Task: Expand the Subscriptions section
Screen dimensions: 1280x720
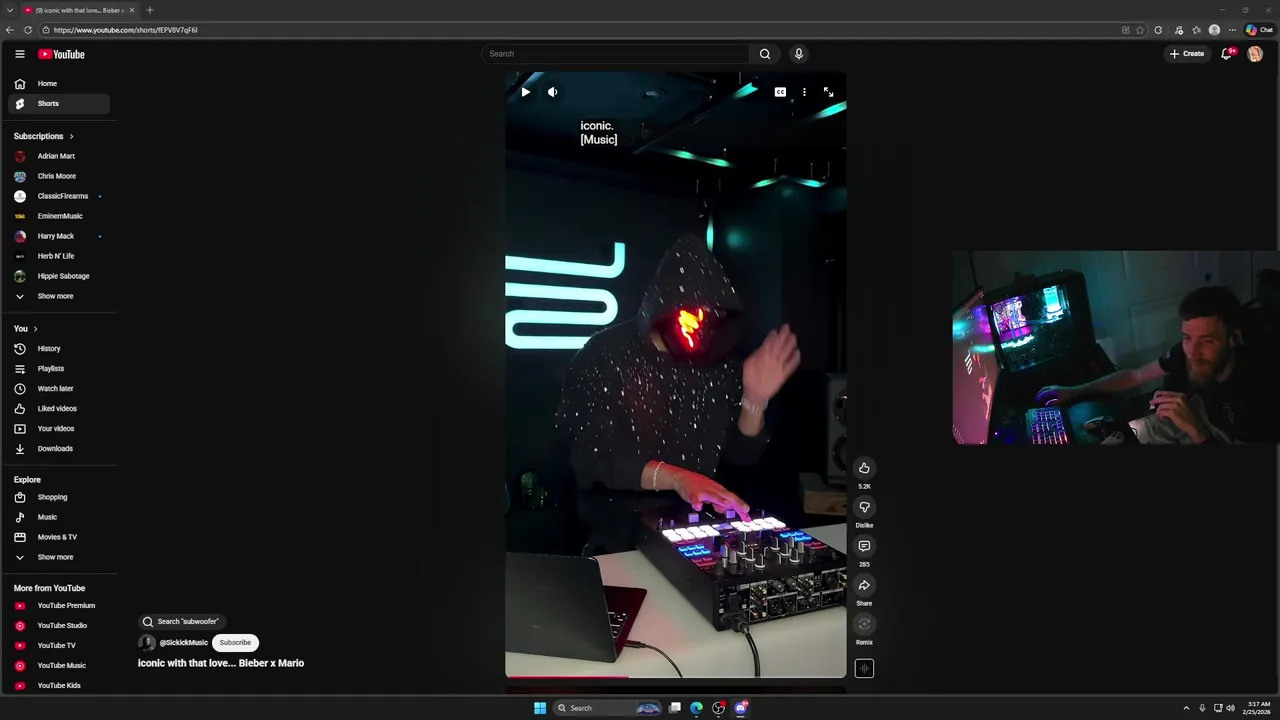Action: click(x=44, y=136)
